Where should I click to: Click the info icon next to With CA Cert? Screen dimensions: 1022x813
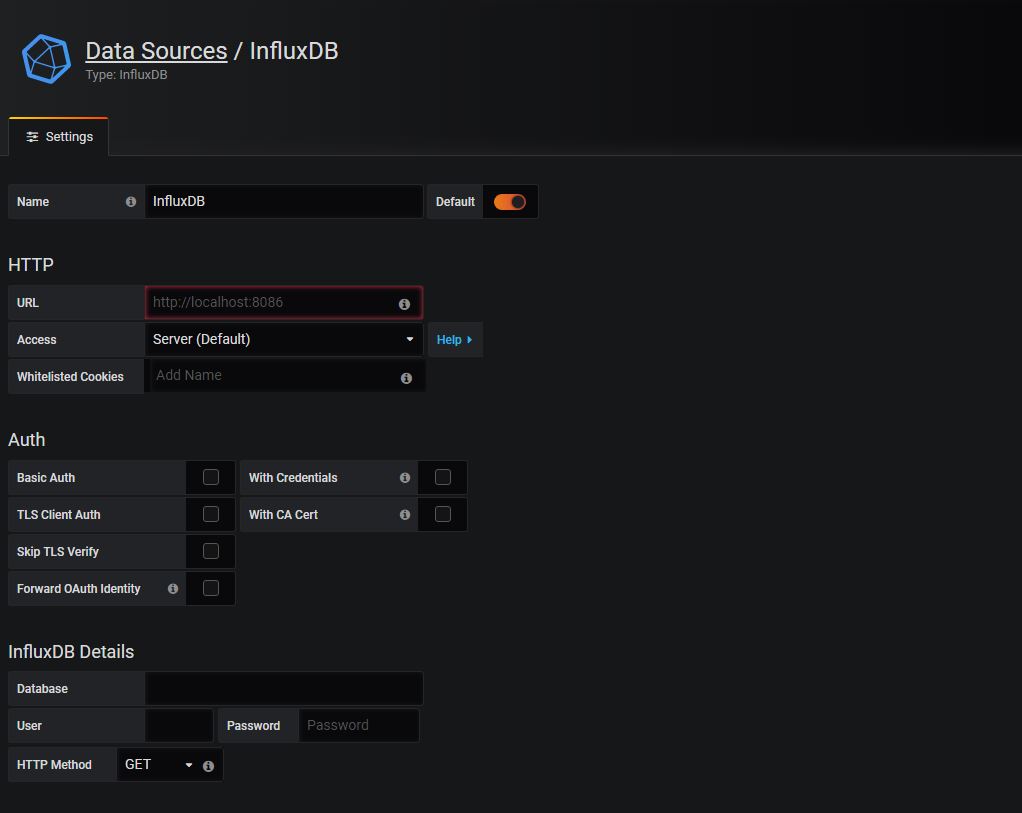click(x=405, y=515)
